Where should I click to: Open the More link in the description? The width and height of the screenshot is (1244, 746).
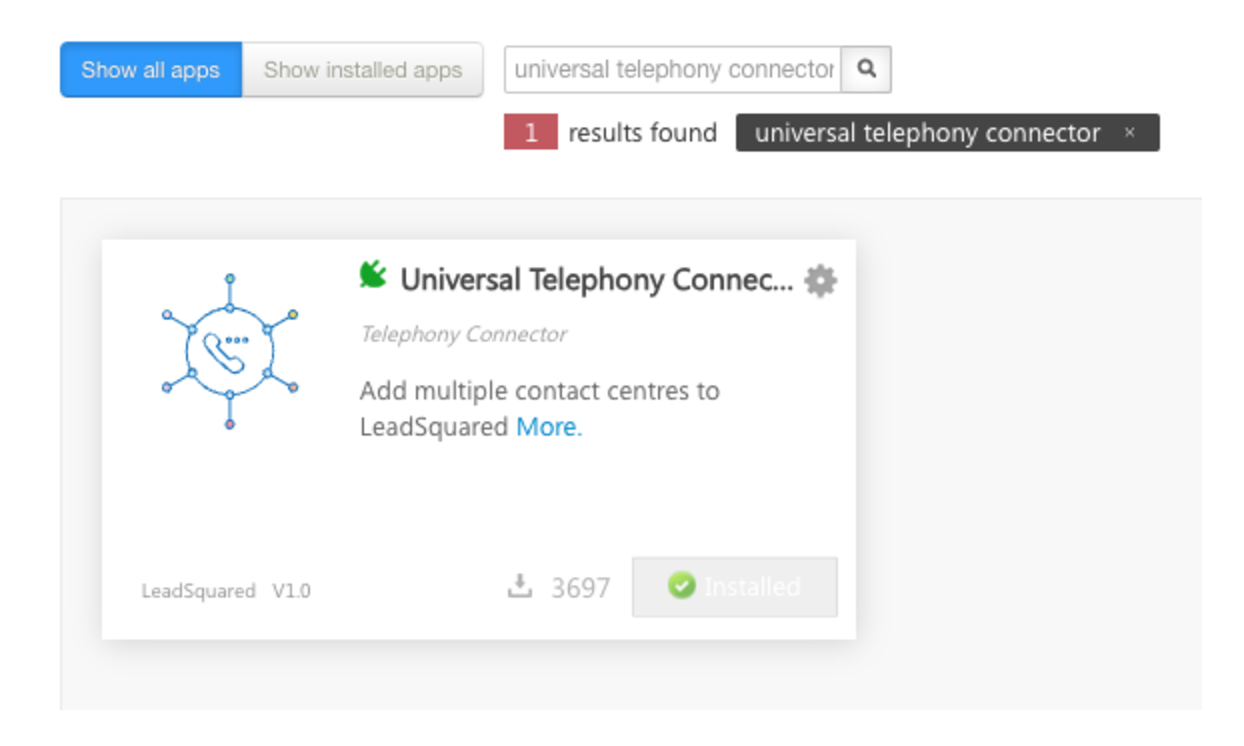(x=549, y=427)
